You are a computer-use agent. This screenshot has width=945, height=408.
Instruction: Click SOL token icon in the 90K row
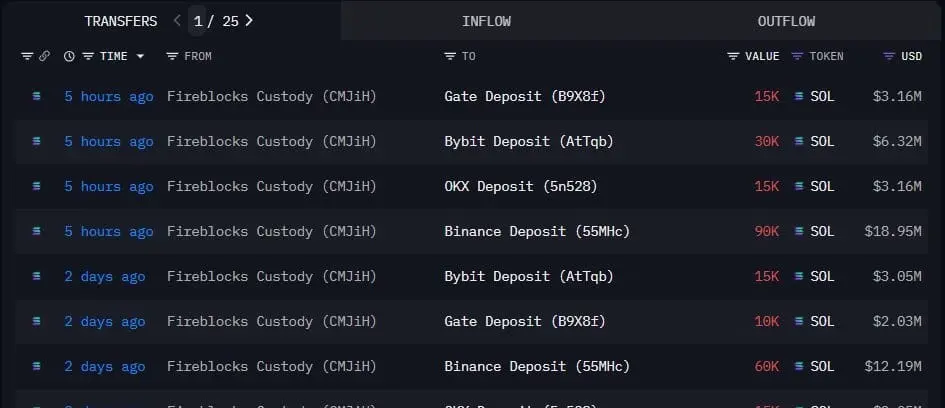tap(799, 231)
